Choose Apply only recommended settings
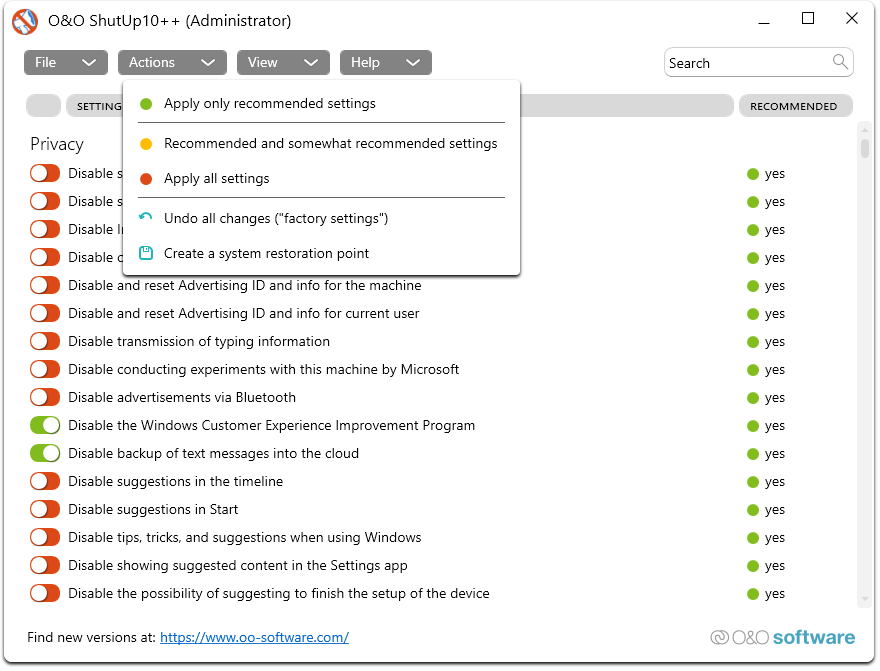The width and height of the screenshot is (880, 671). pyautogui.click(x=322, y=104)
